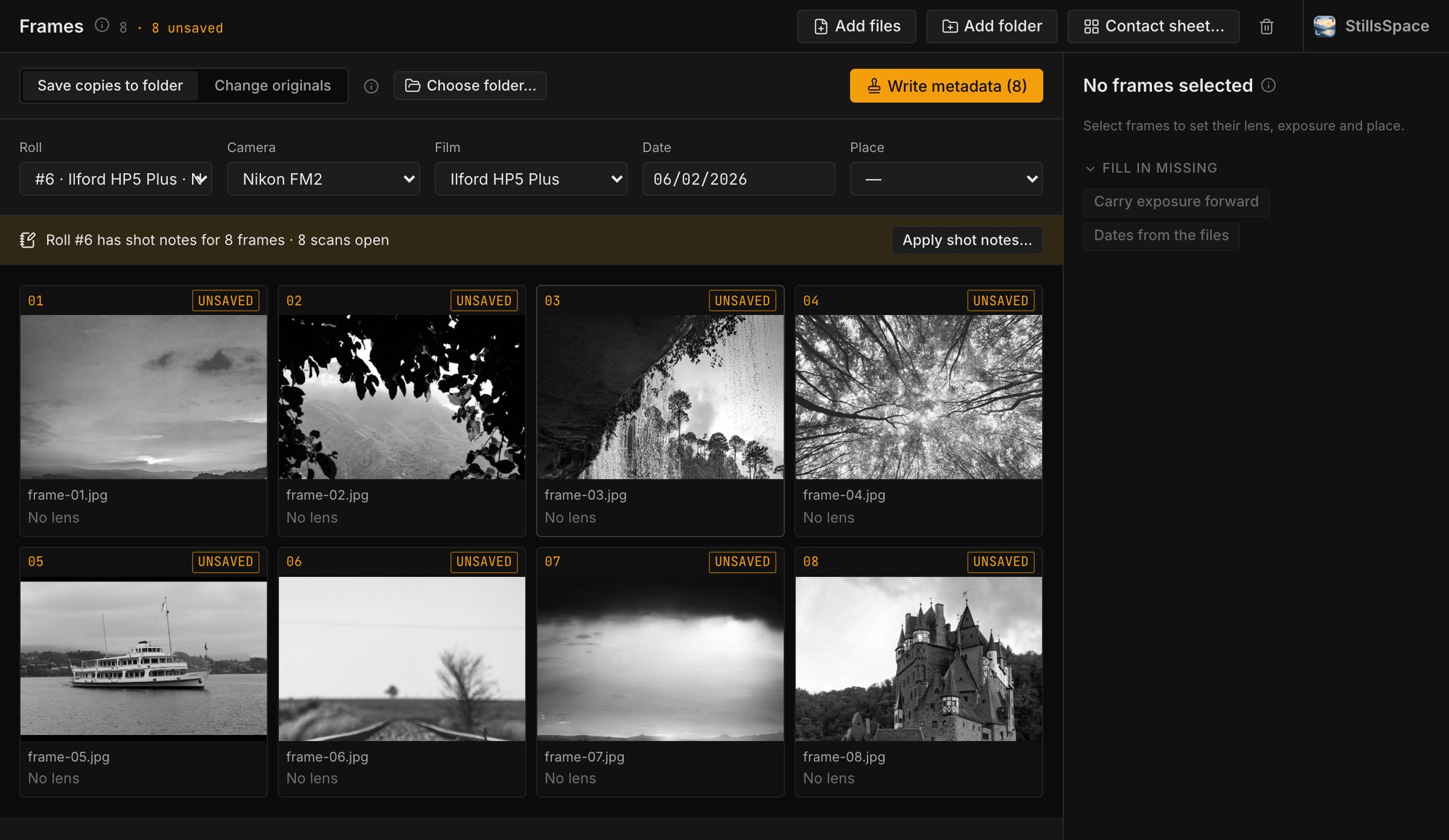Screen dimensions: 1449x840
Task: Click the trash icon in the top bar
Action: coord(1266,26)
